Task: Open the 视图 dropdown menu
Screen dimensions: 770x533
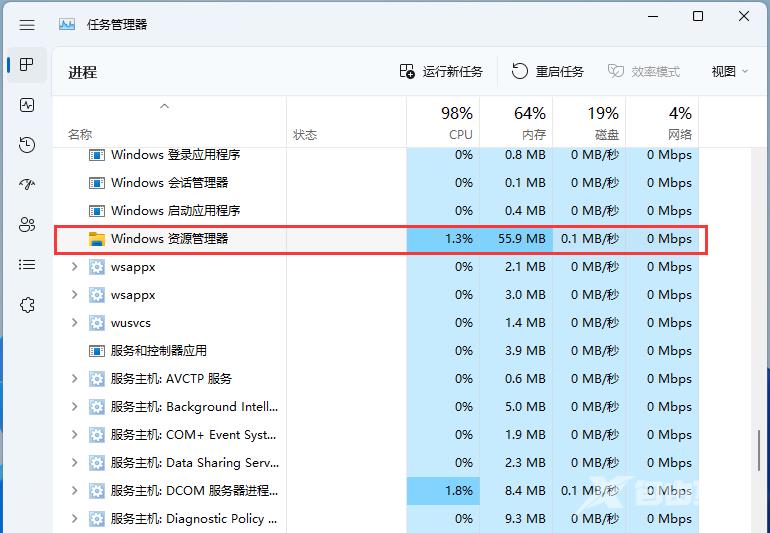Action: 730,72
